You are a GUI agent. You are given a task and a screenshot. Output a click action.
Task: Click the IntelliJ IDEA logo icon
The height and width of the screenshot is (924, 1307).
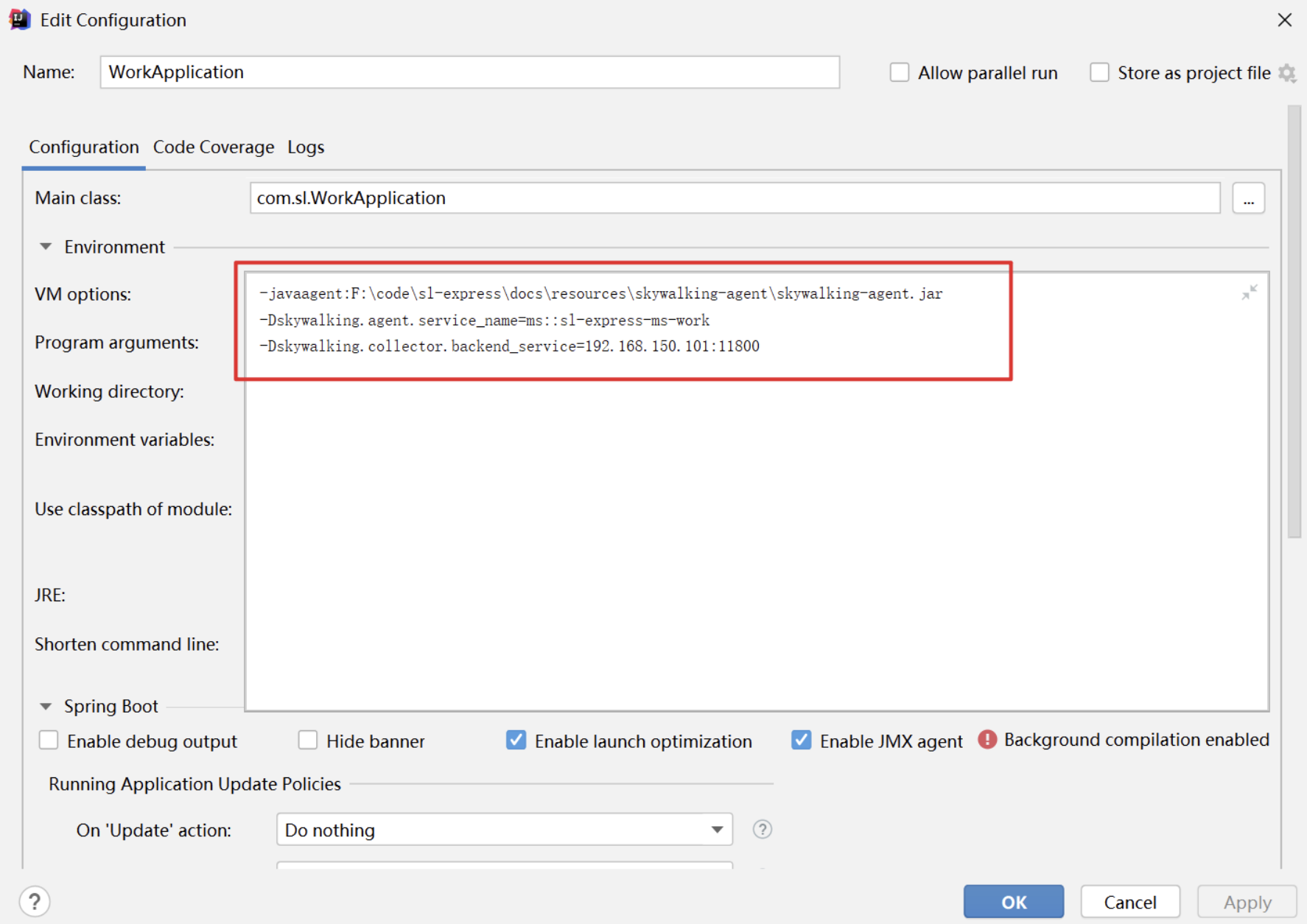point(20,20)
